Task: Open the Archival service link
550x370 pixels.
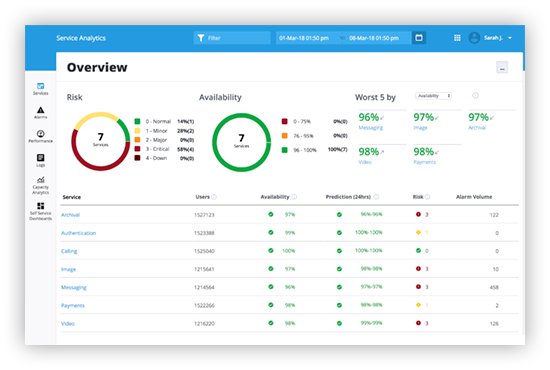Action: 71,215
